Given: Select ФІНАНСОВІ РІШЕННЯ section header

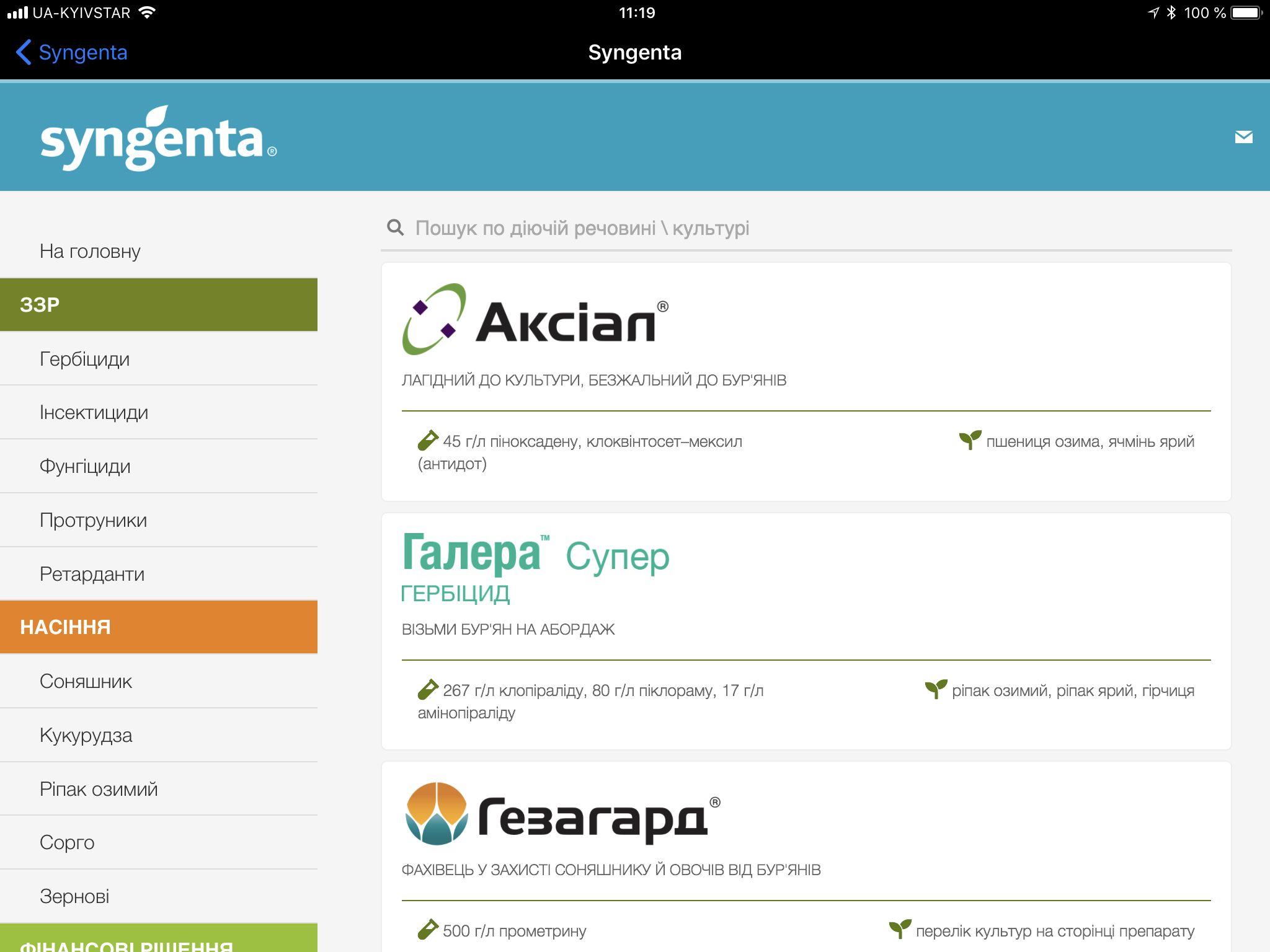Looking at the screenshot, I should pyautogui.click(x=159, y=938).
